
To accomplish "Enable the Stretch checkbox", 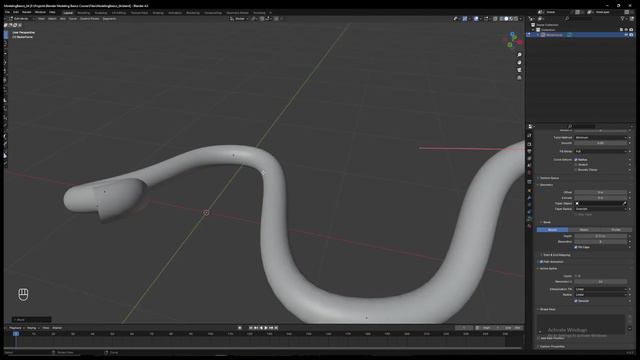I will (576, 164).
